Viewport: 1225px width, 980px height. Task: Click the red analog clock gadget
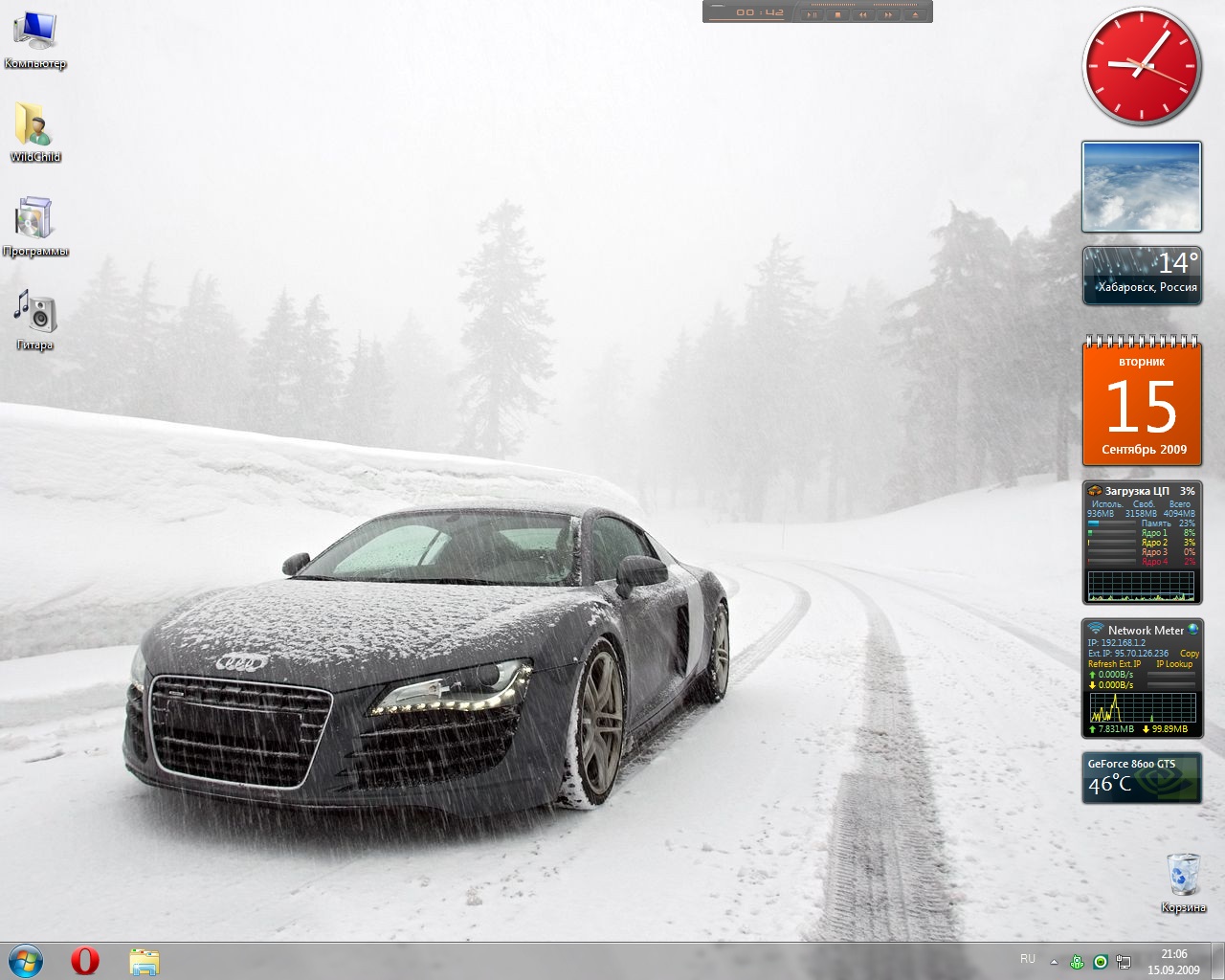1141,67
